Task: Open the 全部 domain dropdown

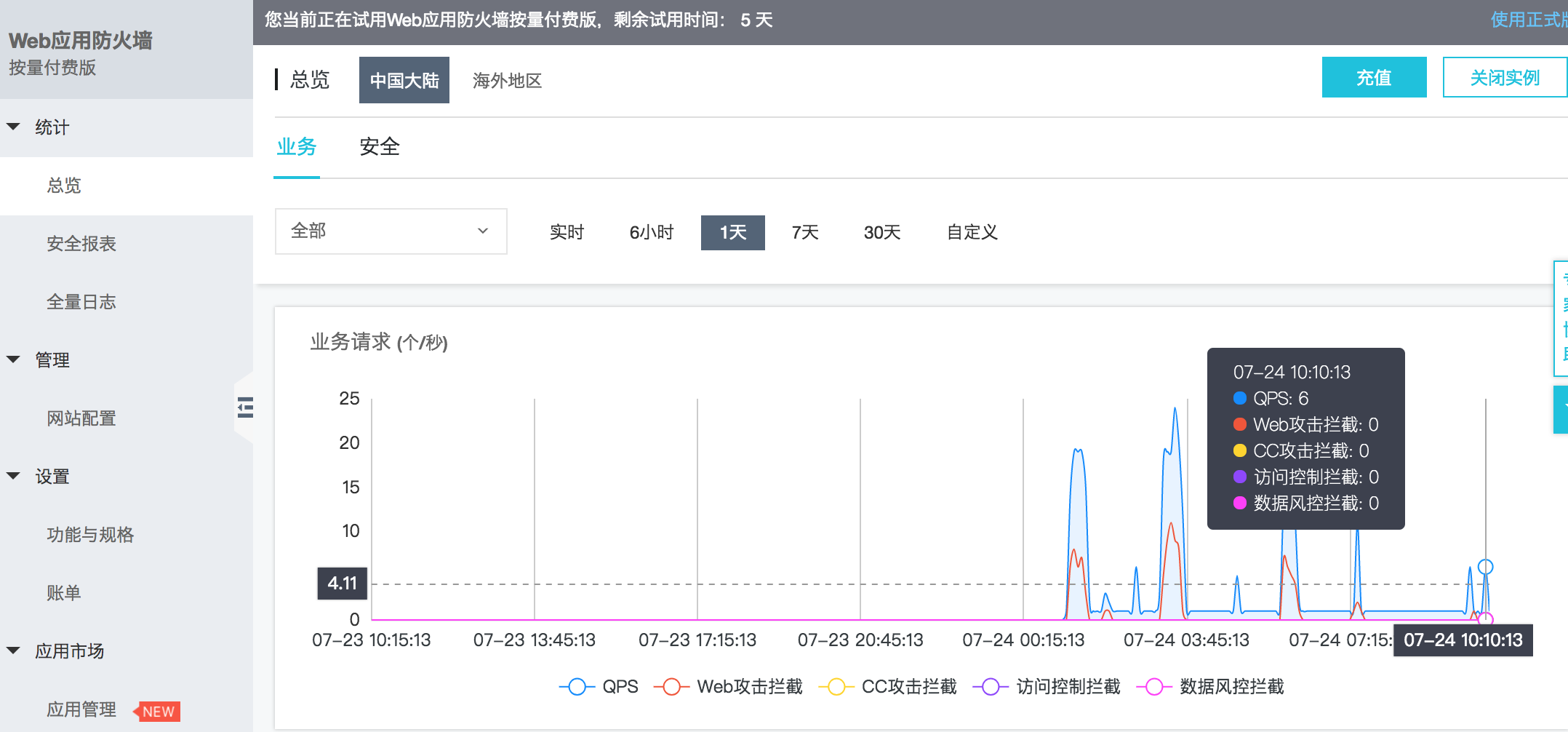Action: [391, 231]
